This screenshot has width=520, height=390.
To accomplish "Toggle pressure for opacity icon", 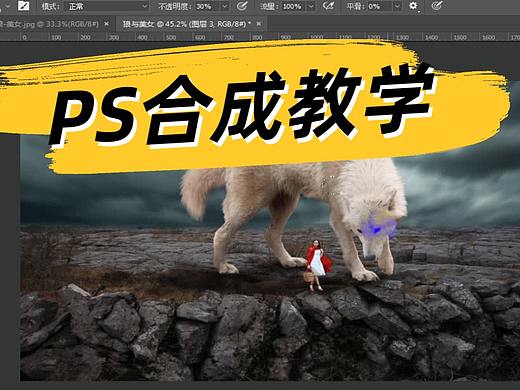I will tap(242, 6).
